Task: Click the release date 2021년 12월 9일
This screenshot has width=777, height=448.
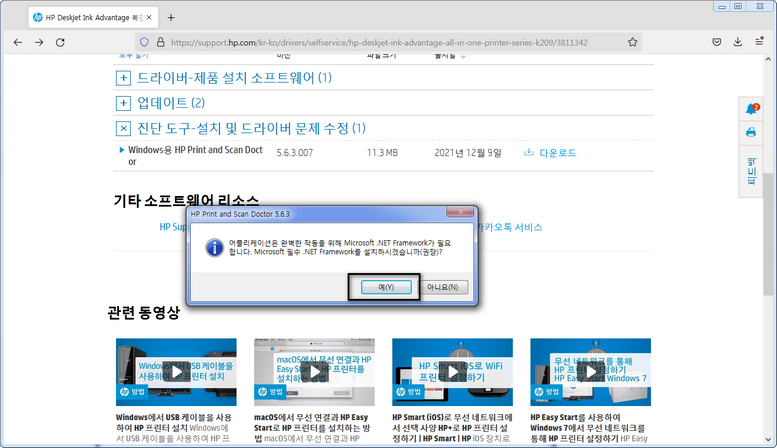Action: coord(468,153)
